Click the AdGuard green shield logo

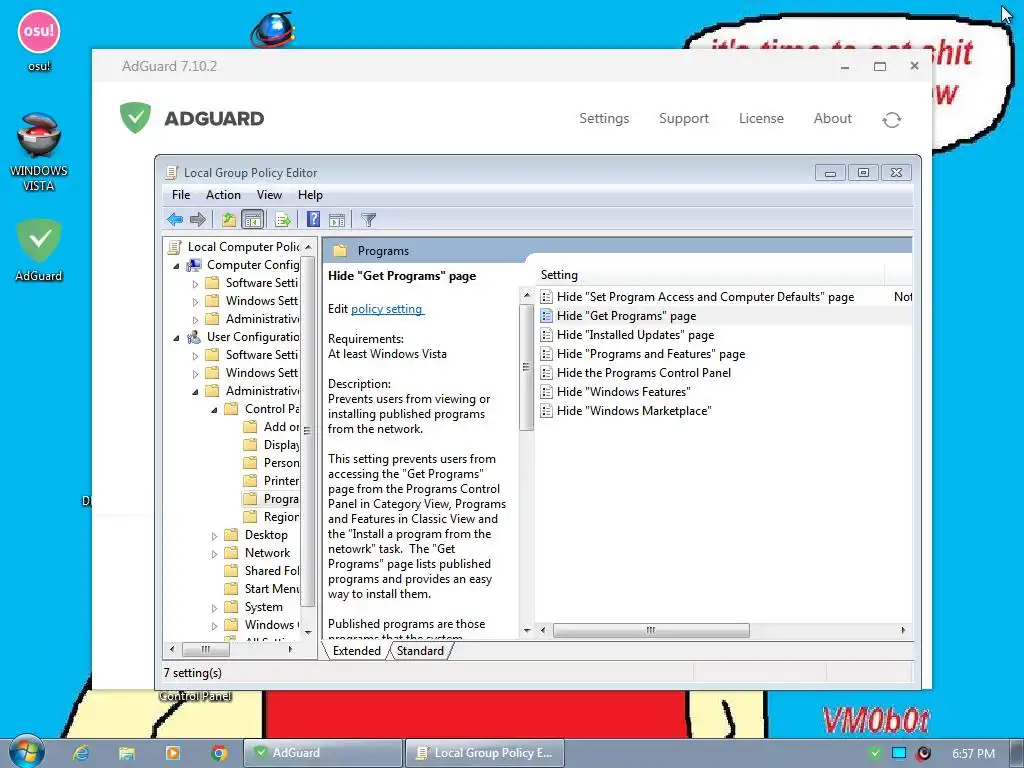pos(135,118)
